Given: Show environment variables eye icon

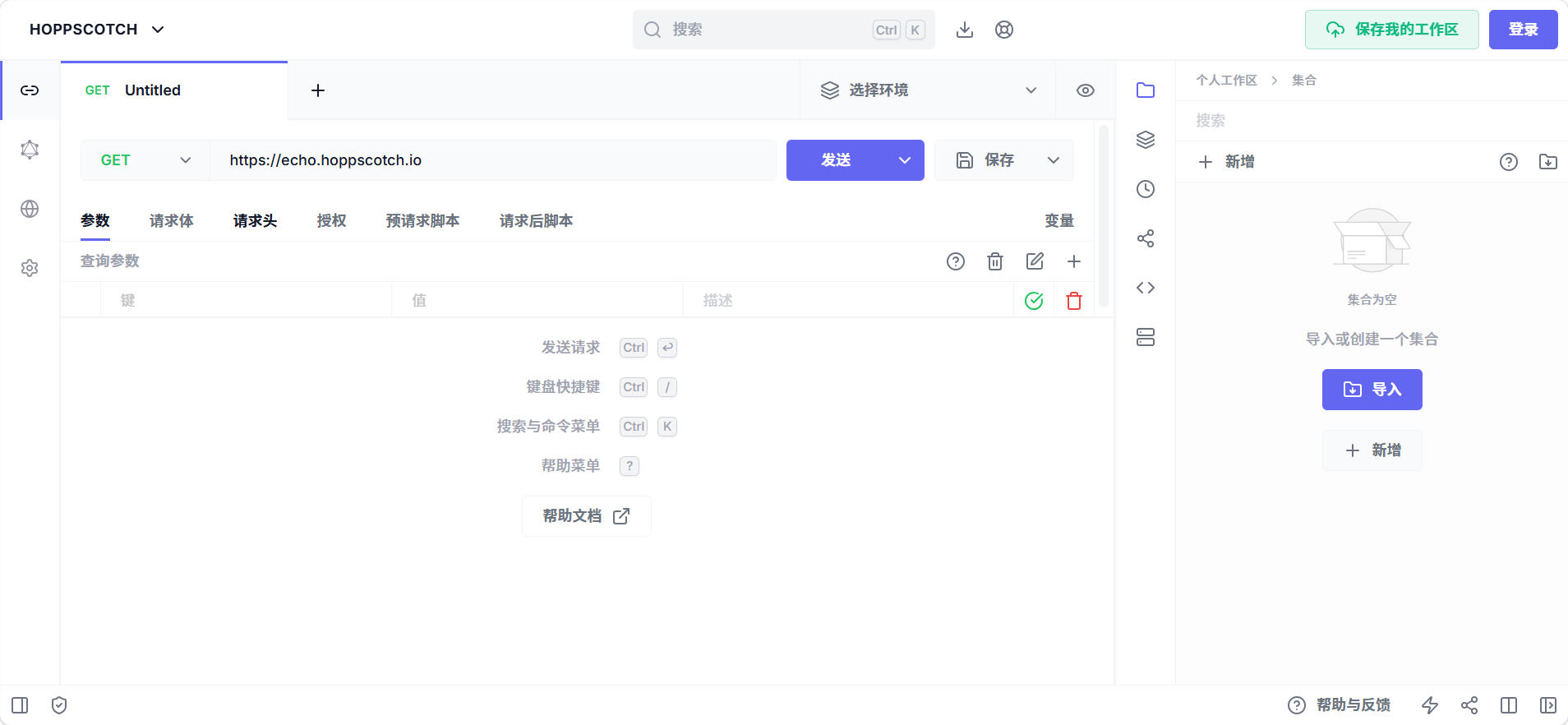Looking at the screenshot, I should tap(1086, 90).
